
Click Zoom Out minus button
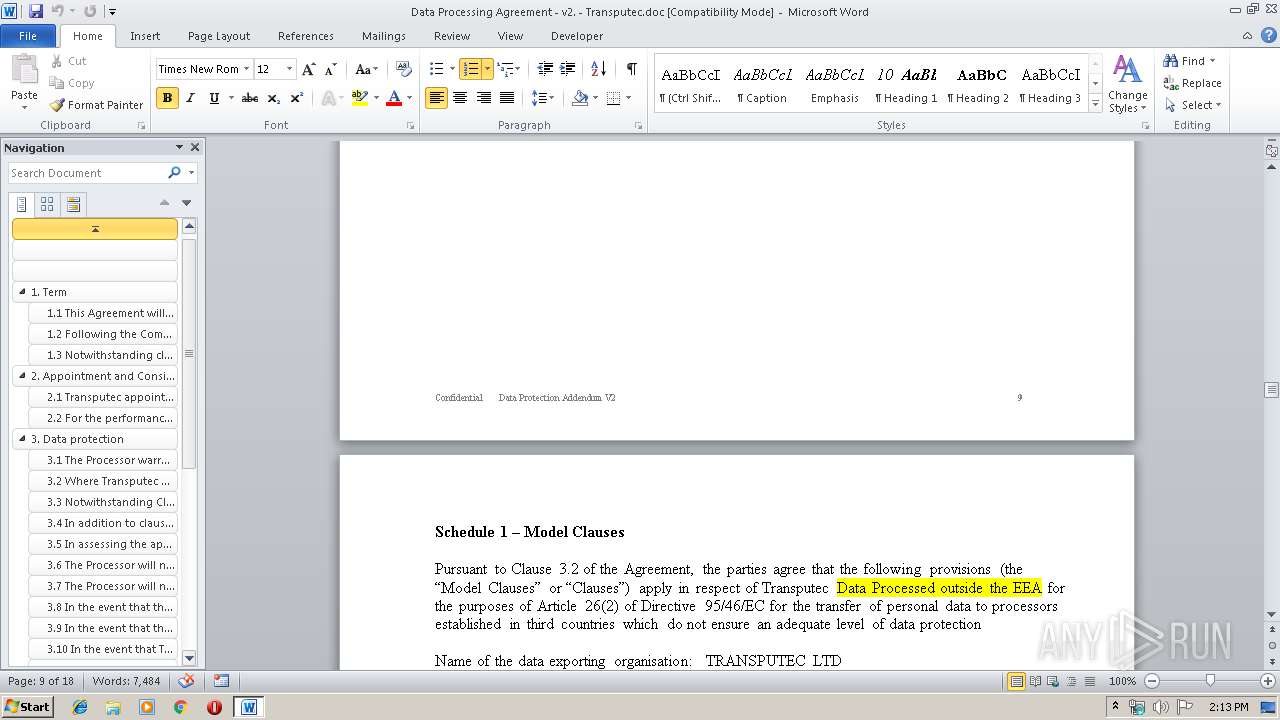coord(1152,681)
